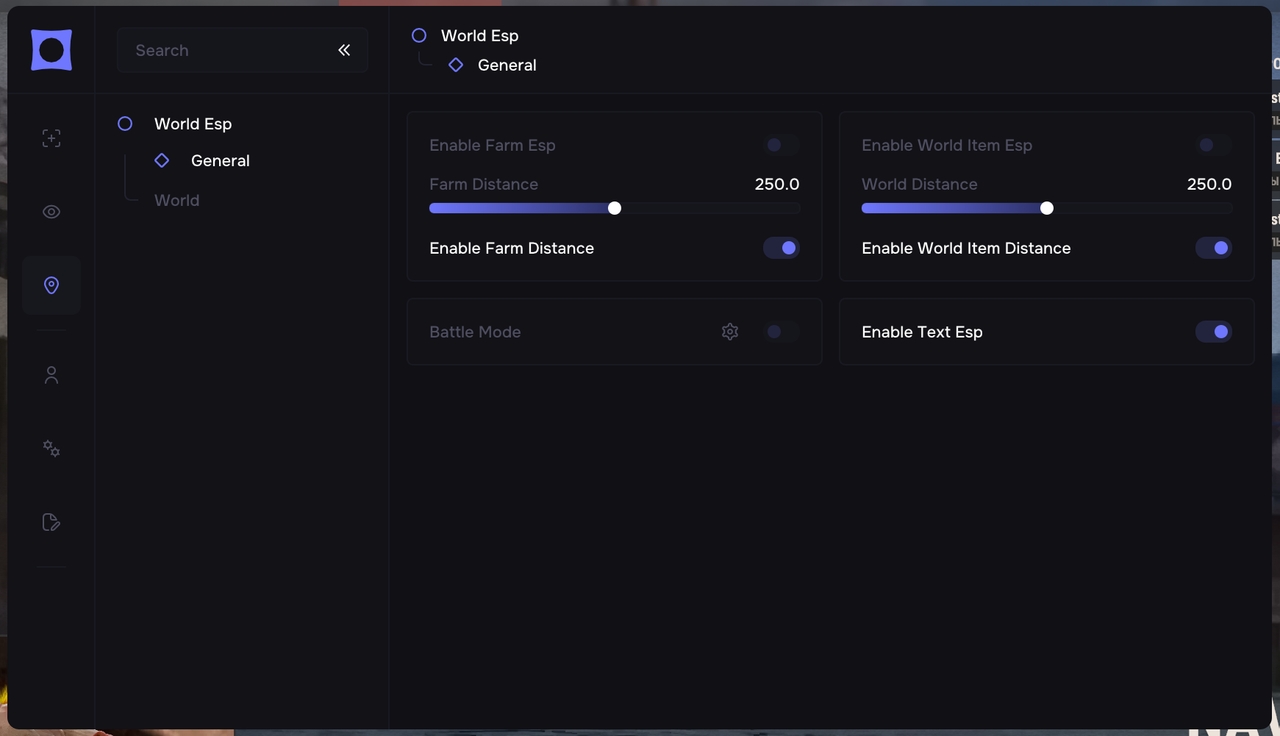Screen dimensions: 1280x736
Task: Turn off Enable Text Esp toggle
Action: (1213, 332)
